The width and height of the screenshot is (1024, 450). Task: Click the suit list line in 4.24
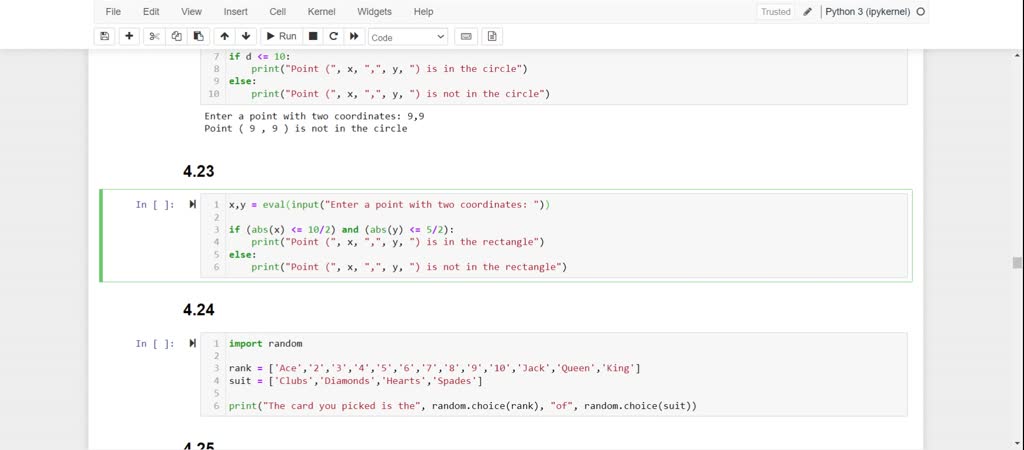[x=355, y=381]
